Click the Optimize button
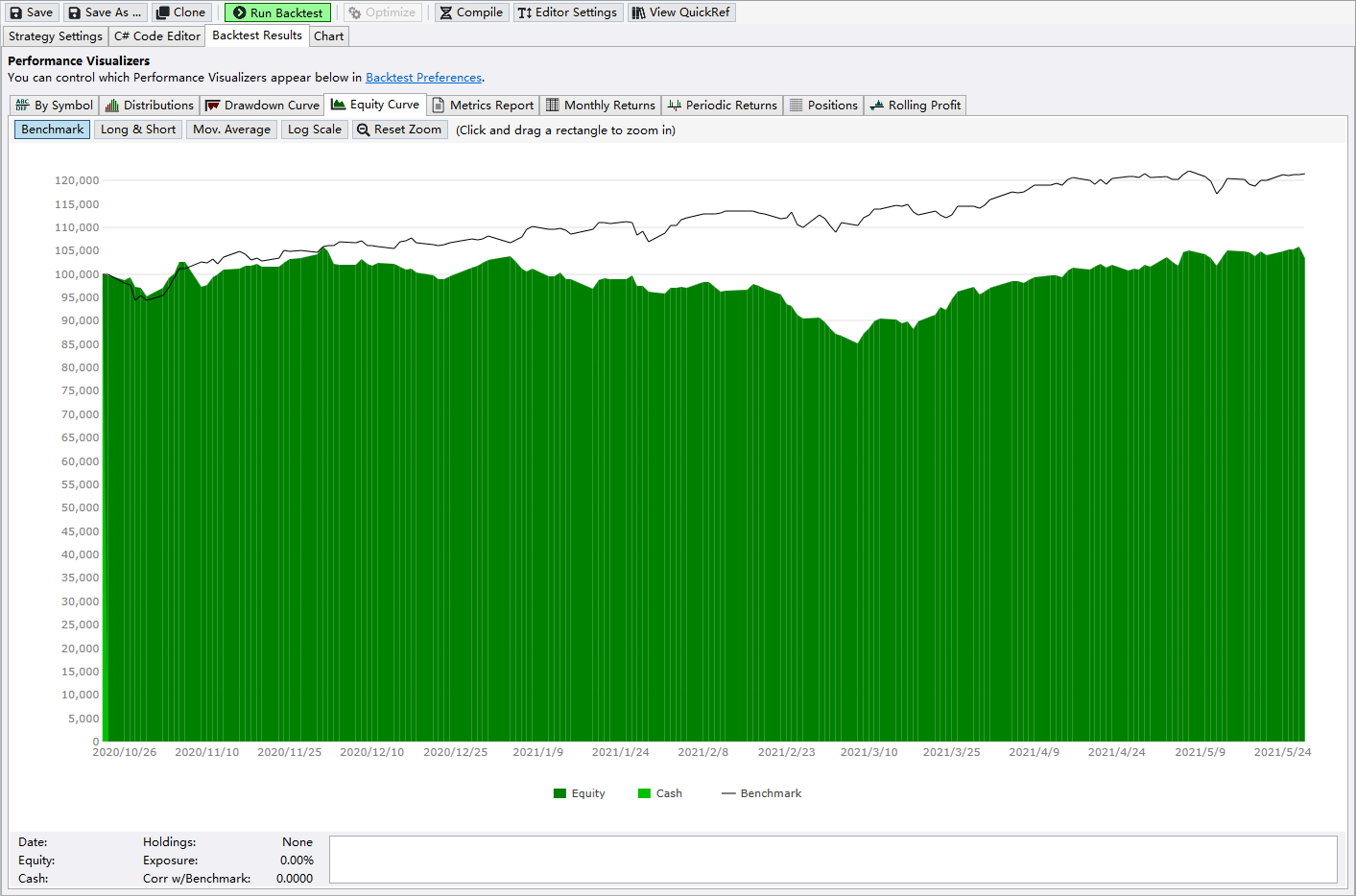This screenshot has width=1356, height=896. 382,12
